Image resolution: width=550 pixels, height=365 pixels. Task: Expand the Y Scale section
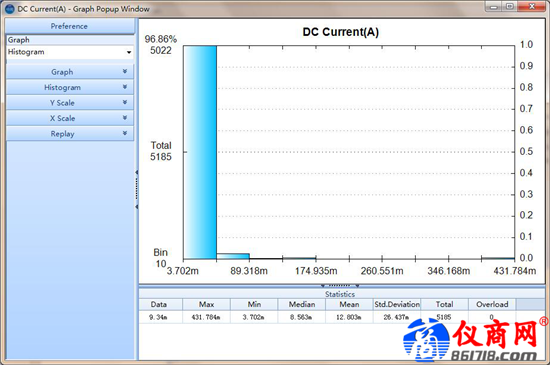[x=69, y=103]
